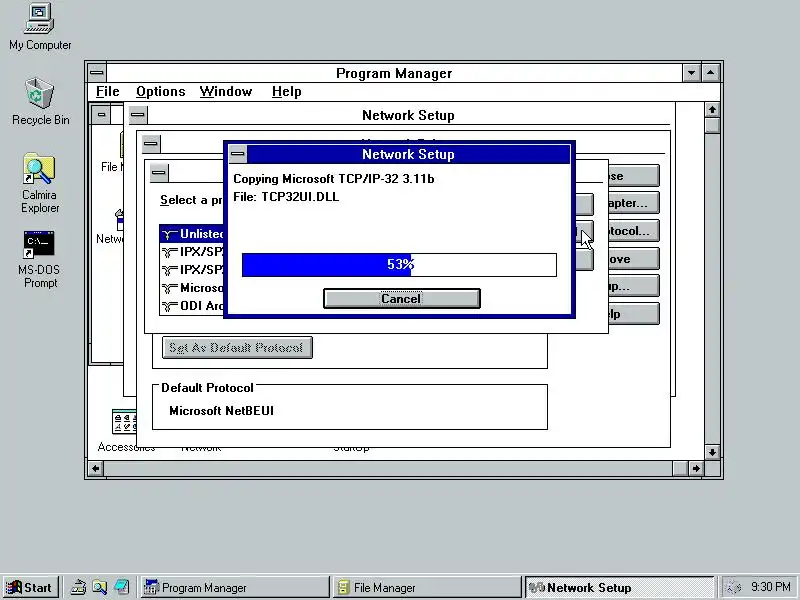
Task: Click Program Manager's vertical scrollbar up arrow
Action: coord(712,110)
